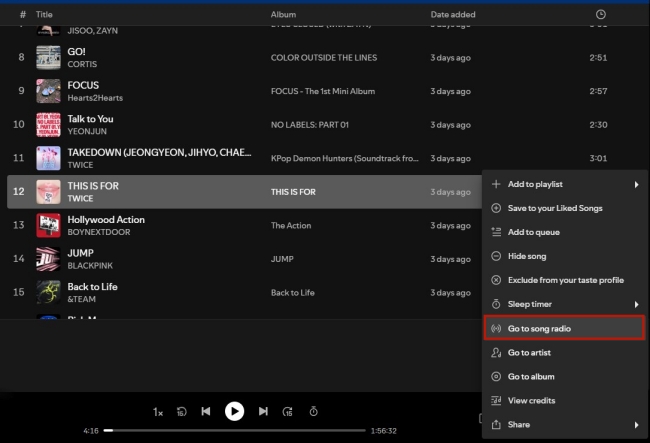Choose Share menu entry
The image size is (650, 443).
pos(565,425)
